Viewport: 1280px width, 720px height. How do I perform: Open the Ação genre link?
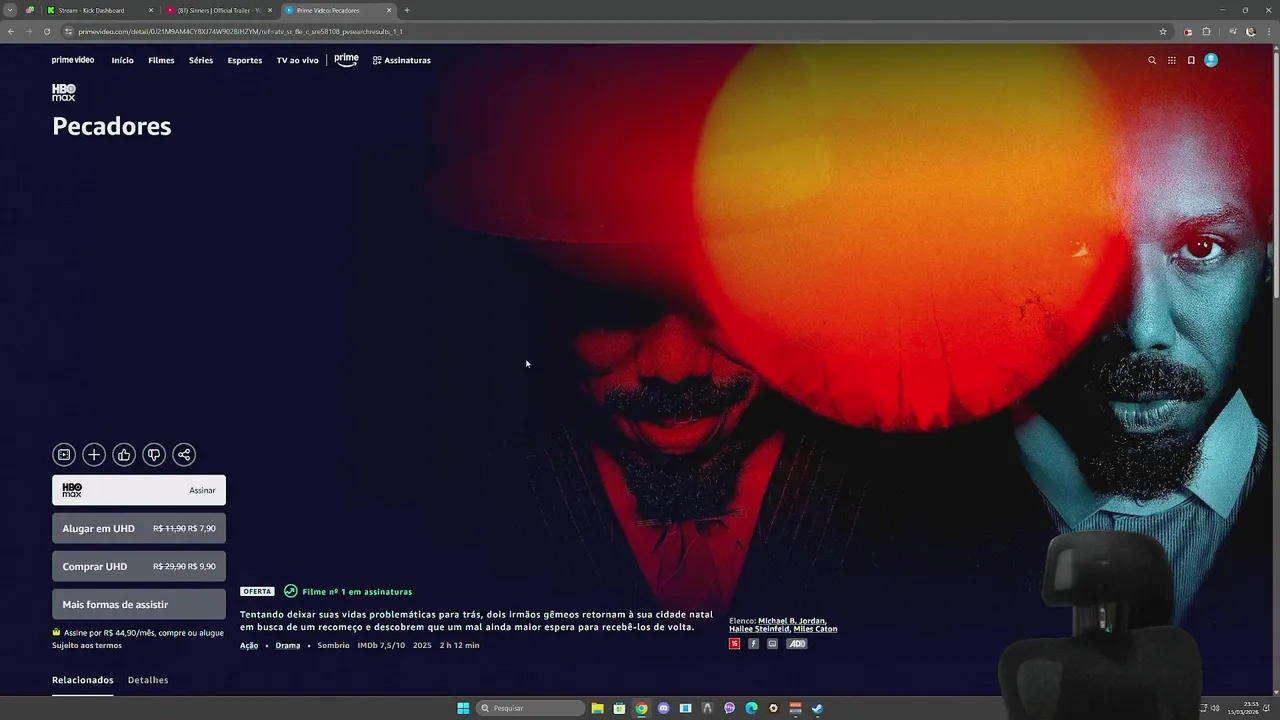pyautogui.click(x=249, y=645)
